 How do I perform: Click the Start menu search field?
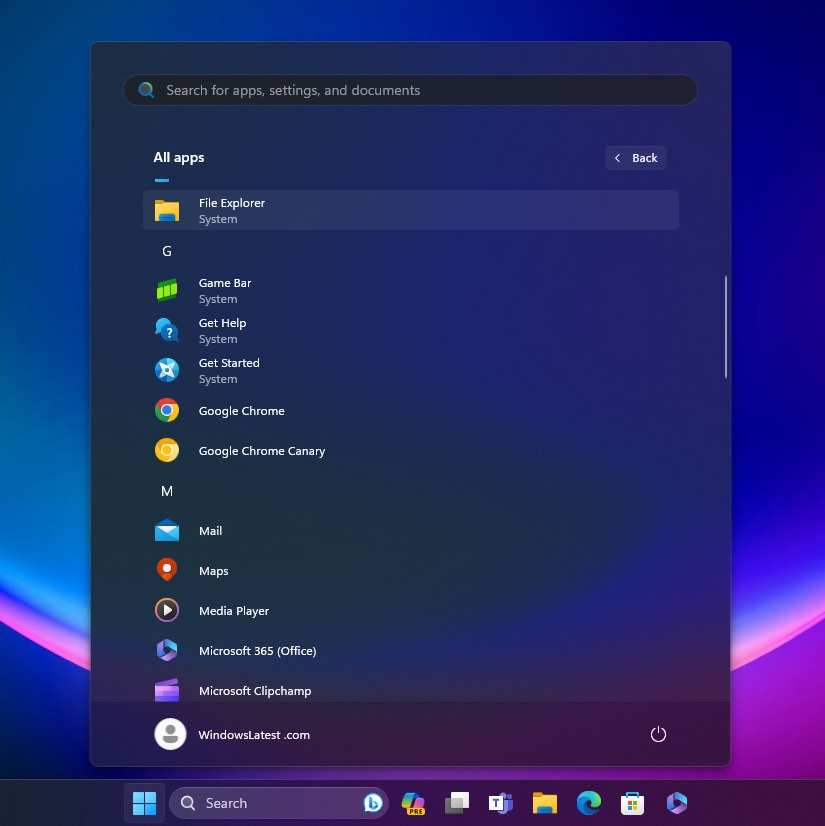coord(410,90)
